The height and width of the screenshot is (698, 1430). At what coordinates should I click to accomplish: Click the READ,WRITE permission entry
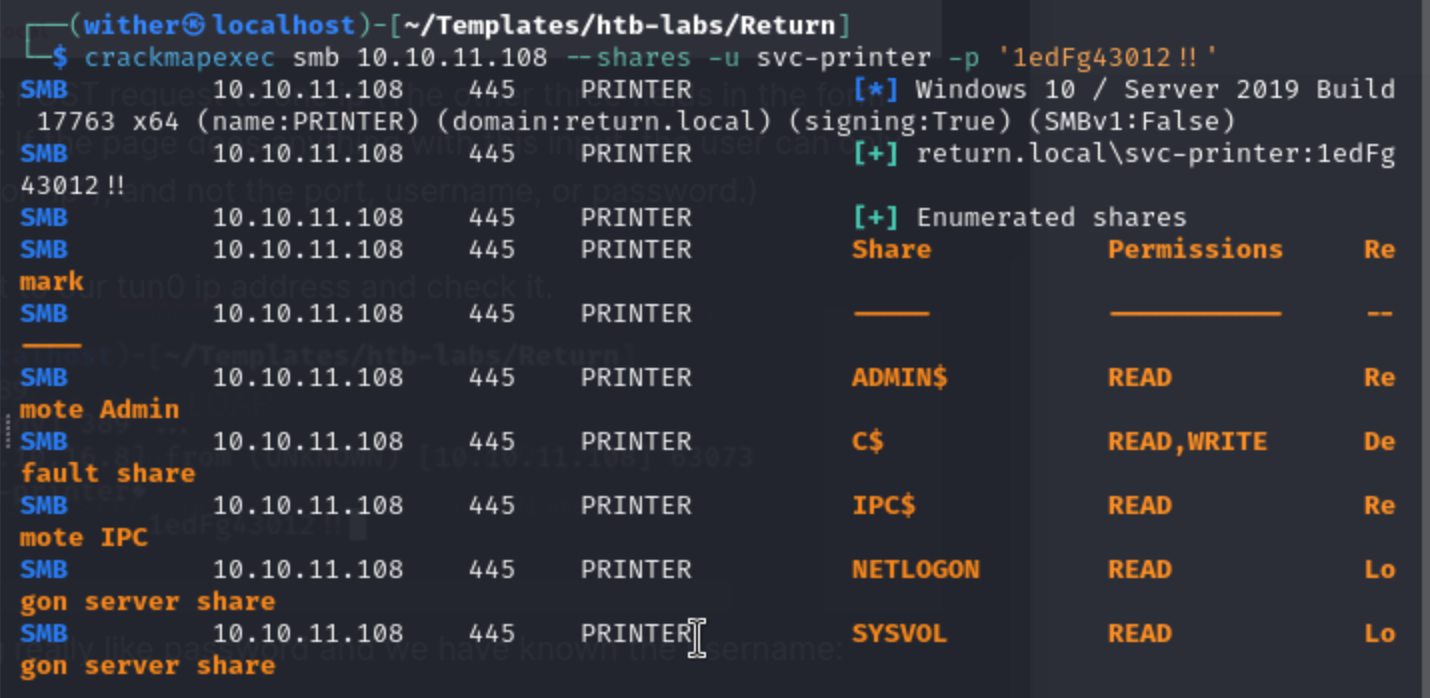(1187, 441)
